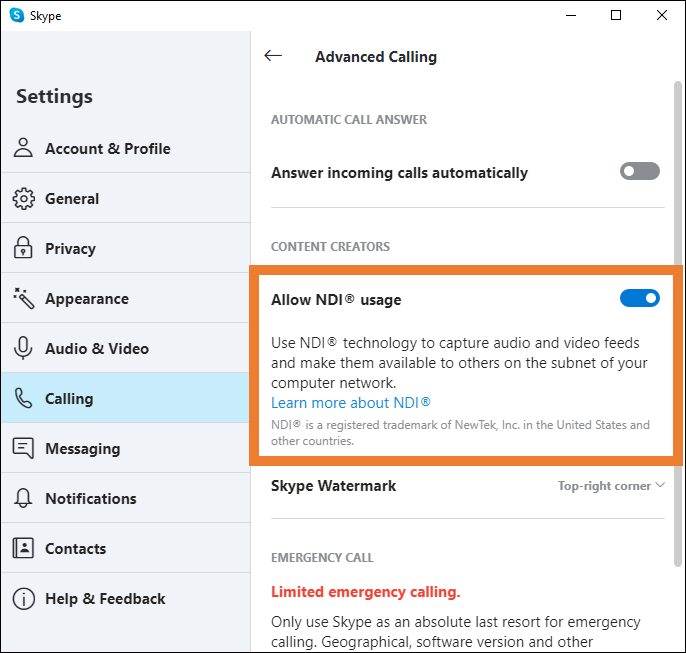Minimize the Skype window

coord(571,15)
